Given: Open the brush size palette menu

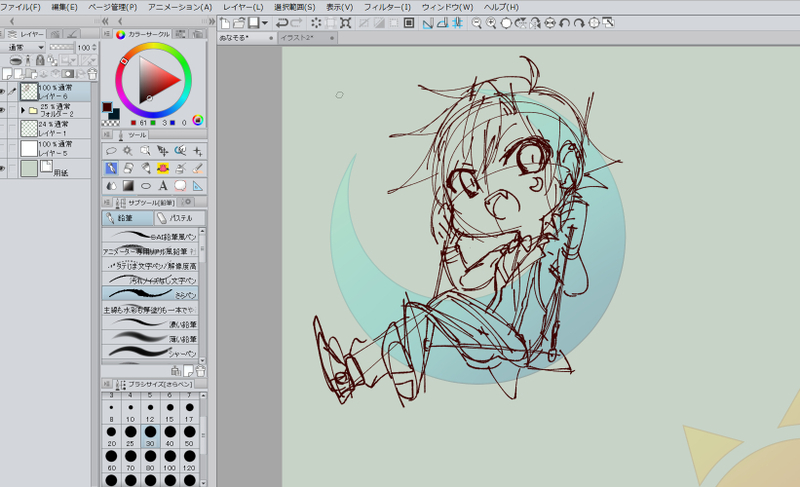Looking at the screenshot, I should pyautogui.click(x=107, y=384).
